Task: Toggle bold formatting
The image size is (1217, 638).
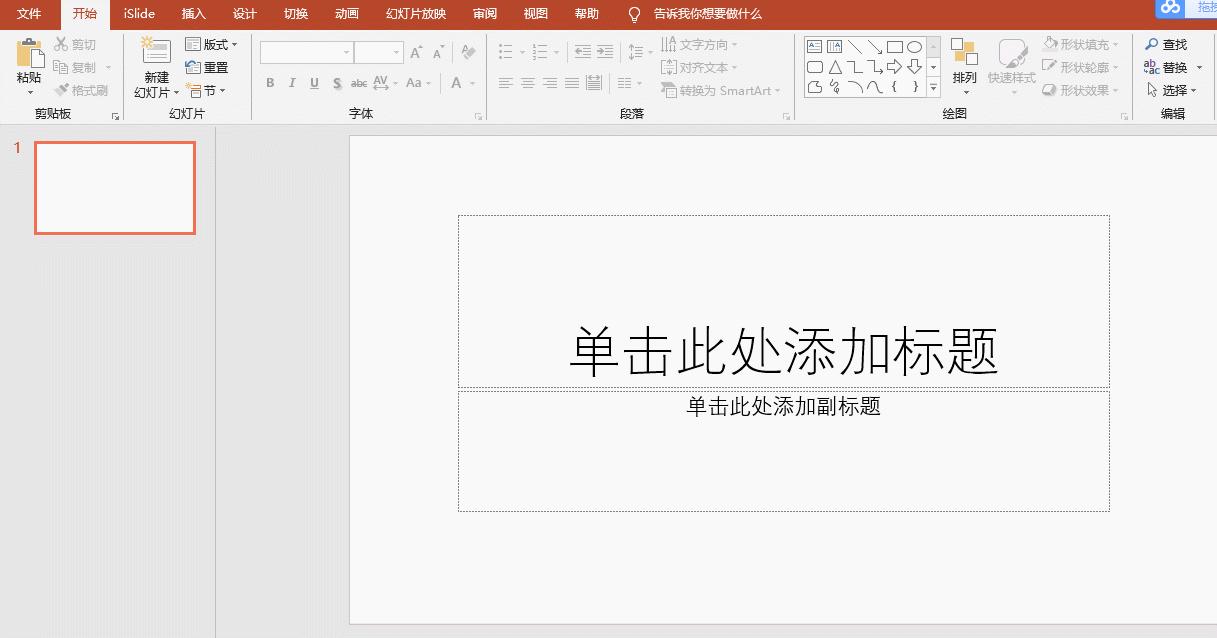Action: coord(269,83)
